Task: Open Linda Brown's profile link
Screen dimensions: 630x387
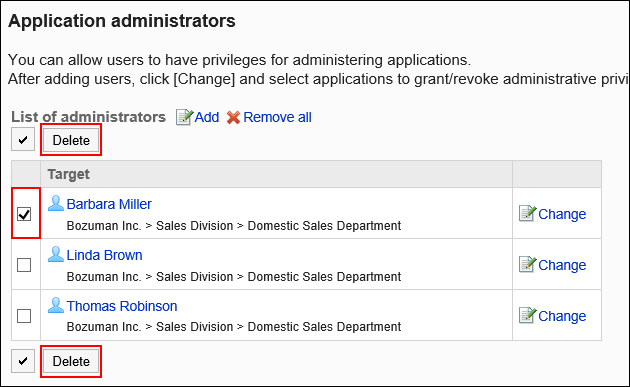Action: [x=104, y=255]
